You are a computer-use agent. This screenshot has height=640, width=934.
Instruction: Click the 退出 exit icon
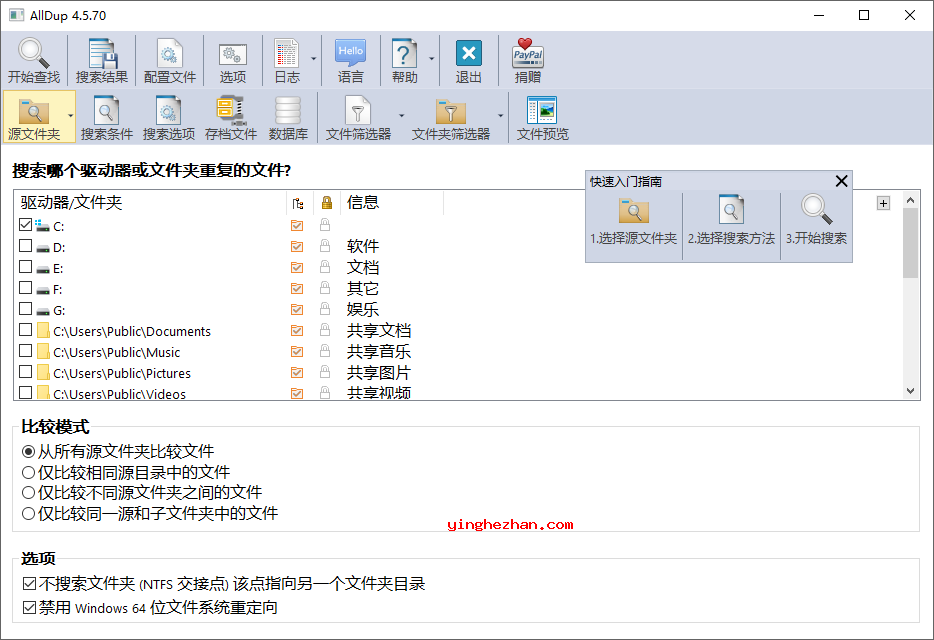469,53
